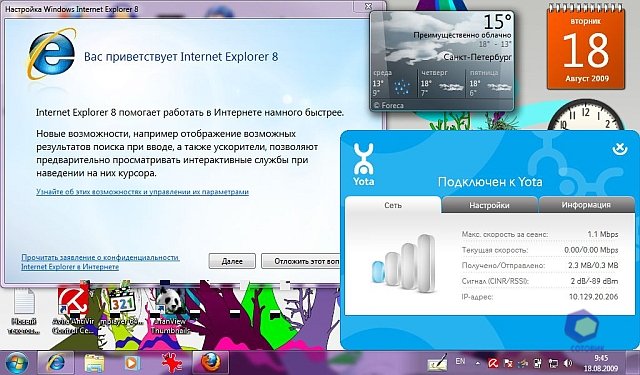
Task: Click the Show desktop strip at the taskbar end
Action: (x=633, y=363)
